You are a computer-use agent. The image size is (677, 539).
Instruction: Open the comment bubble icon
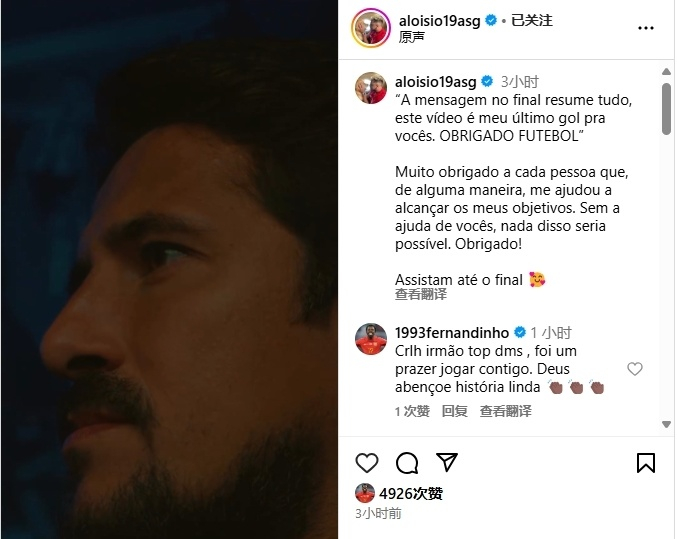point(407,463)
